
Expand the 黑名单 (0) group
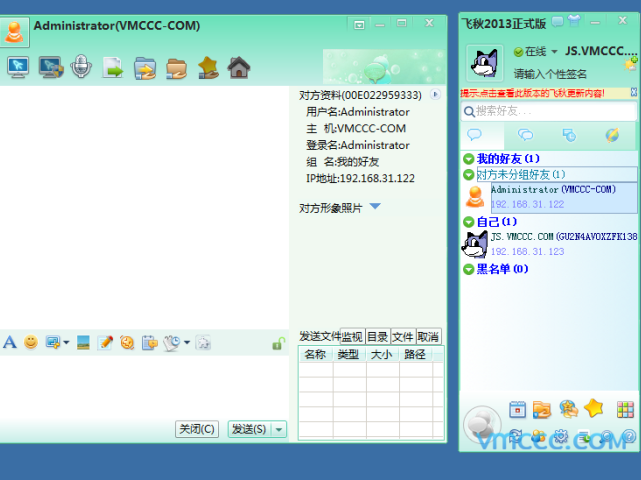click(x=469, y=269)
